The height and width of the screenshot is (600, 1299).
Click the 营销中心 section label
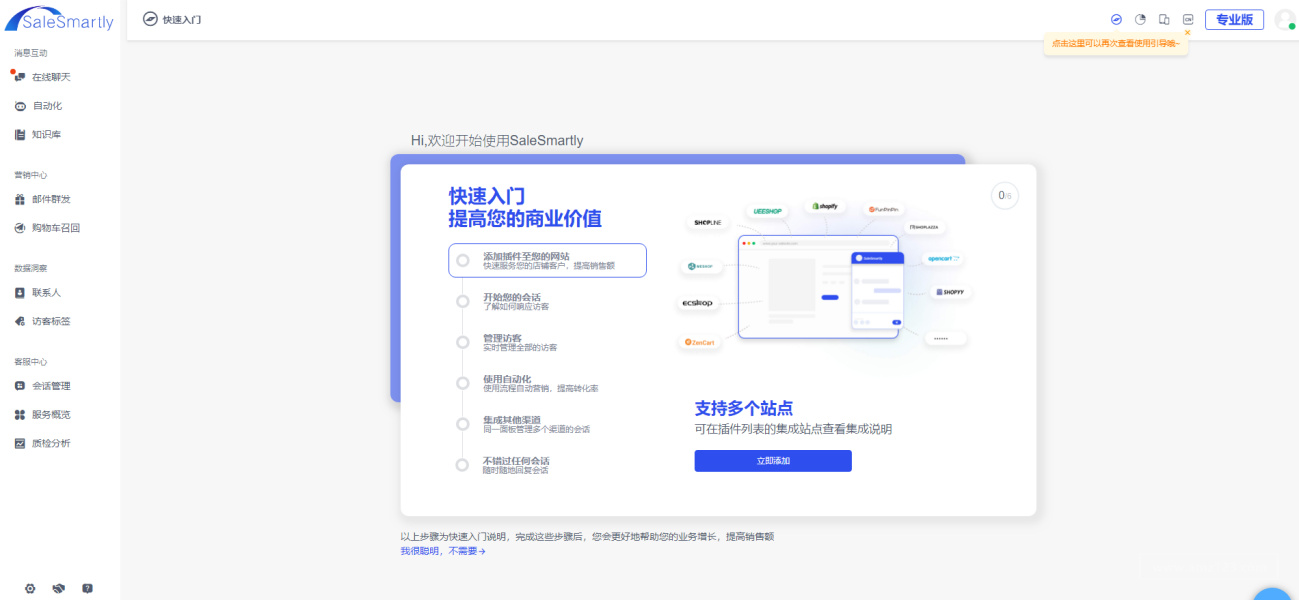tap(31, 175)
